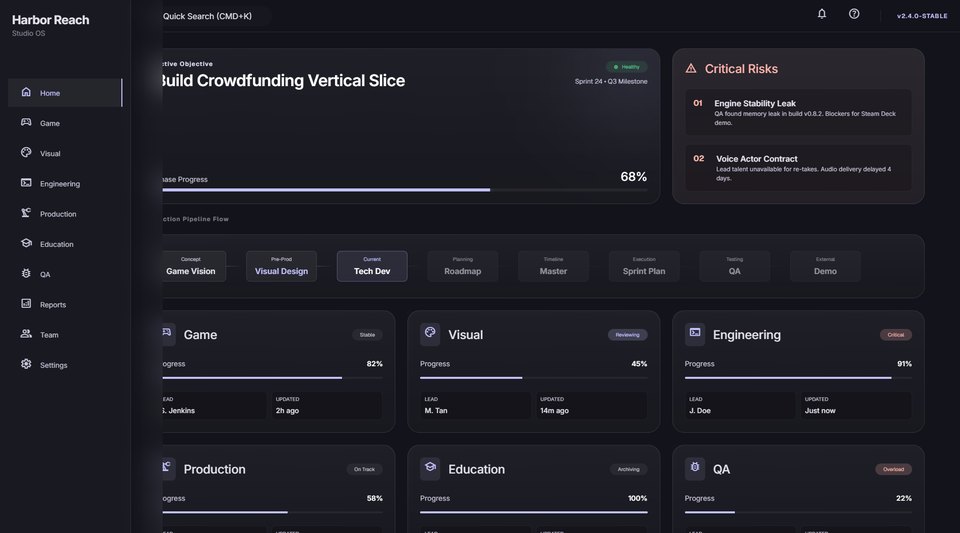Click the Visual palette sidebar icon
Screen dimensions: 960x533
tap(26, 152)
